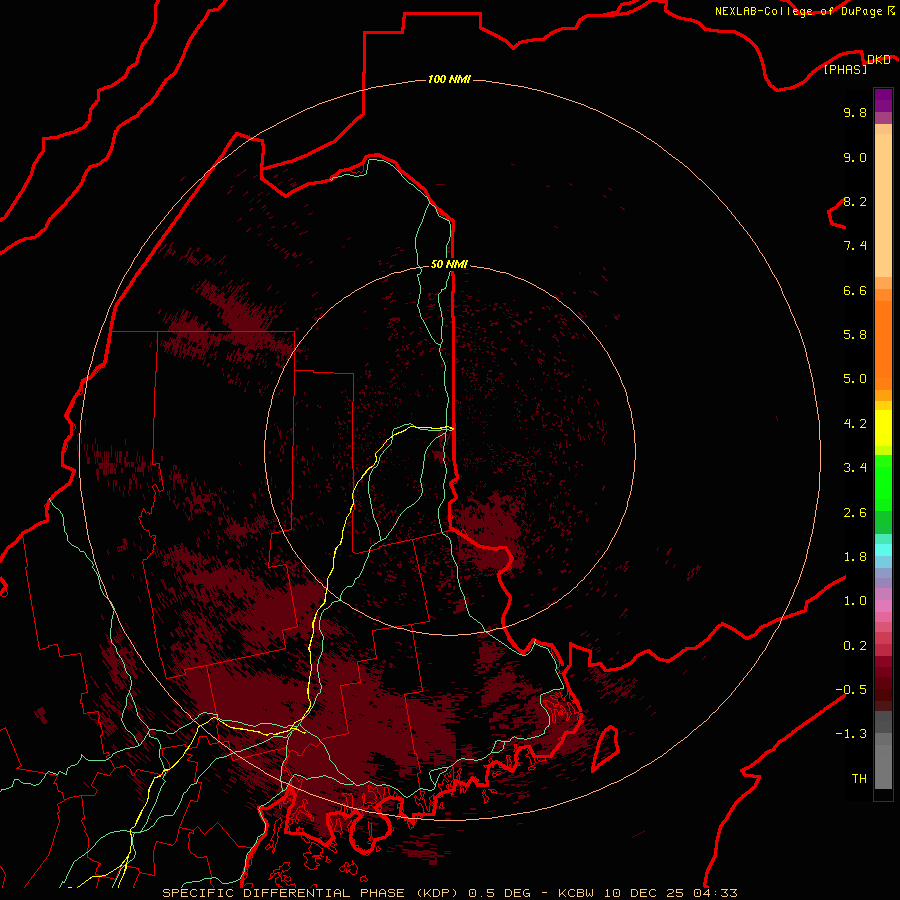Image resolution: width=900 pixels, height=900 pixels.
Task: Click the 8.2 scale label
Action: click(x=855, y=201)
